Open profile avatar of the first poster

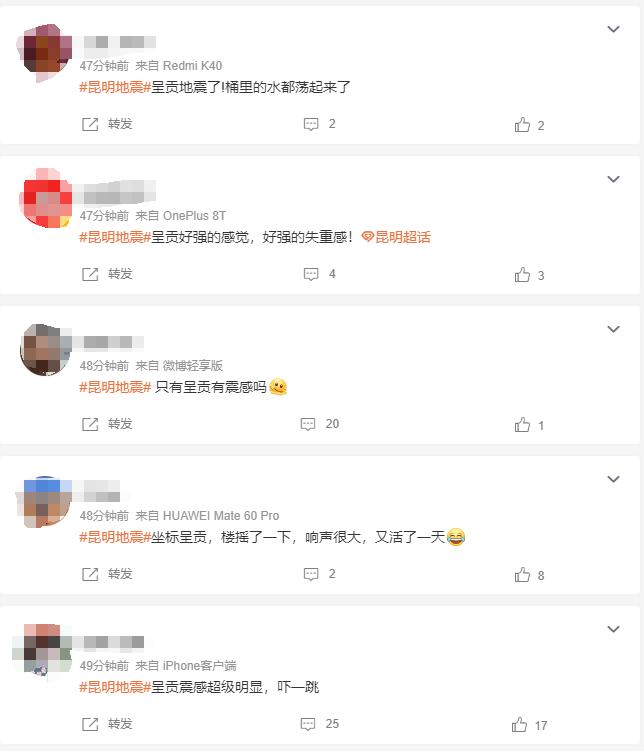click(46, 52)
